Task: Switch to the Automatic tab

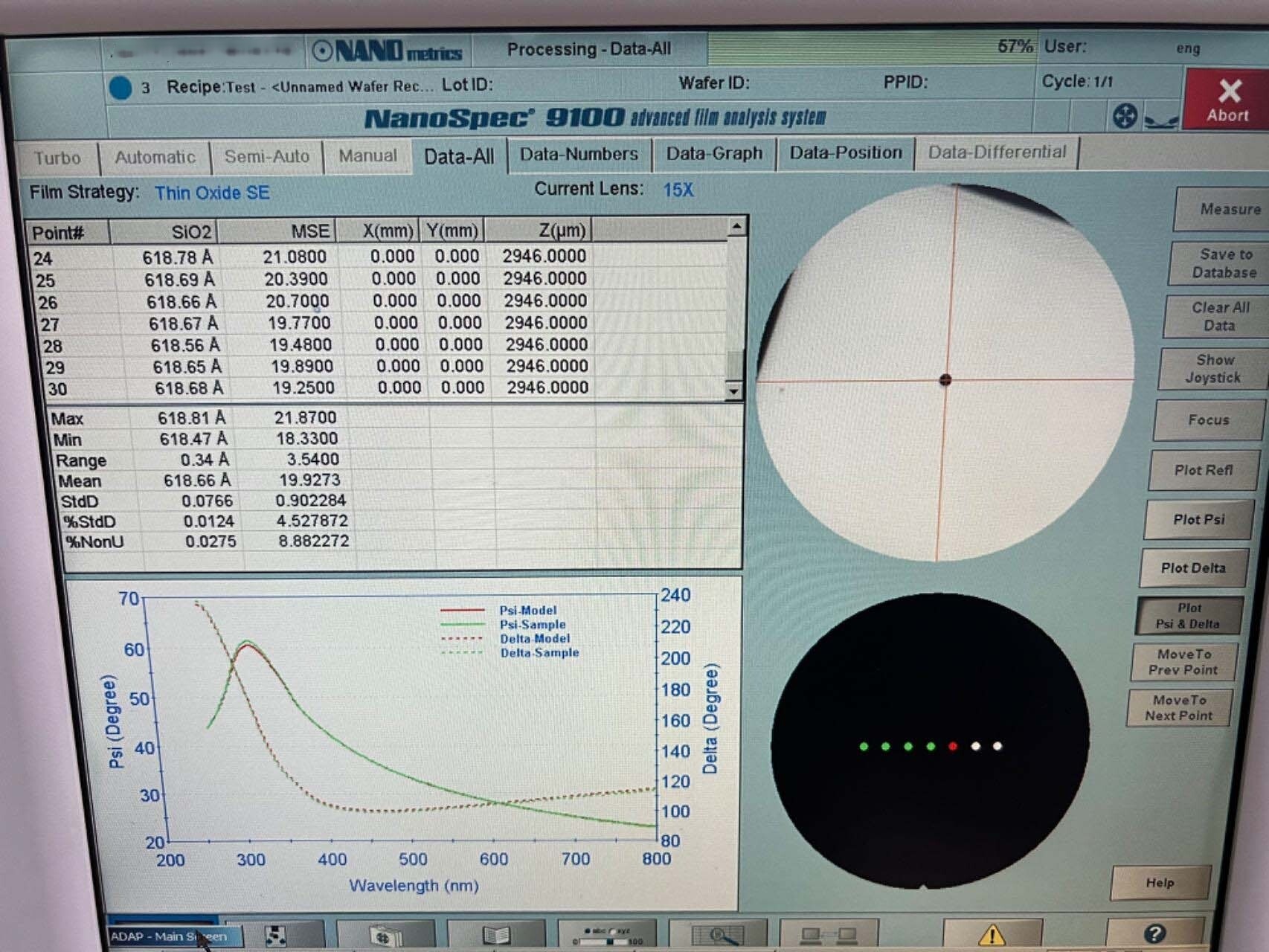Action: (x=155, y=157)
